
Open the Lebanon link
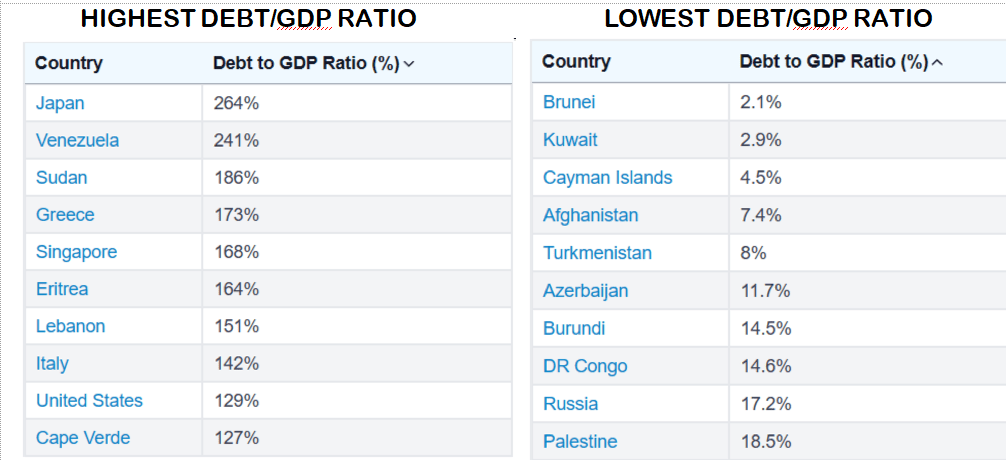click(70, 326)
